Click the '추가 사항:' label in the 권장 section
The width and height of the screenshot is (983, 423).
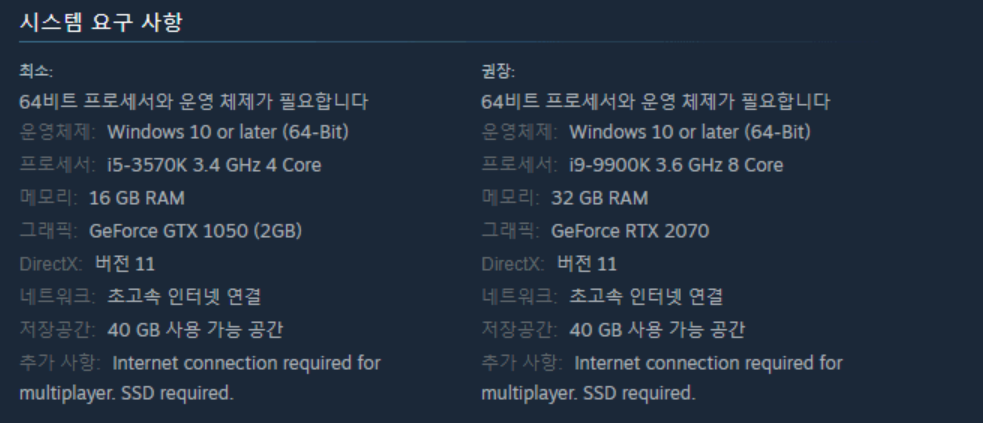[522, 362]
